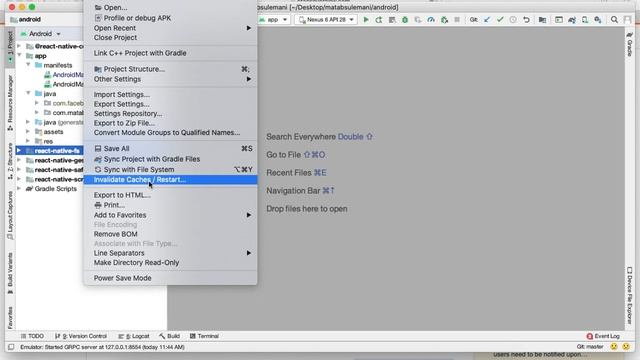
Task: Expand Gradle Scripts node
Action: [19, 188]
